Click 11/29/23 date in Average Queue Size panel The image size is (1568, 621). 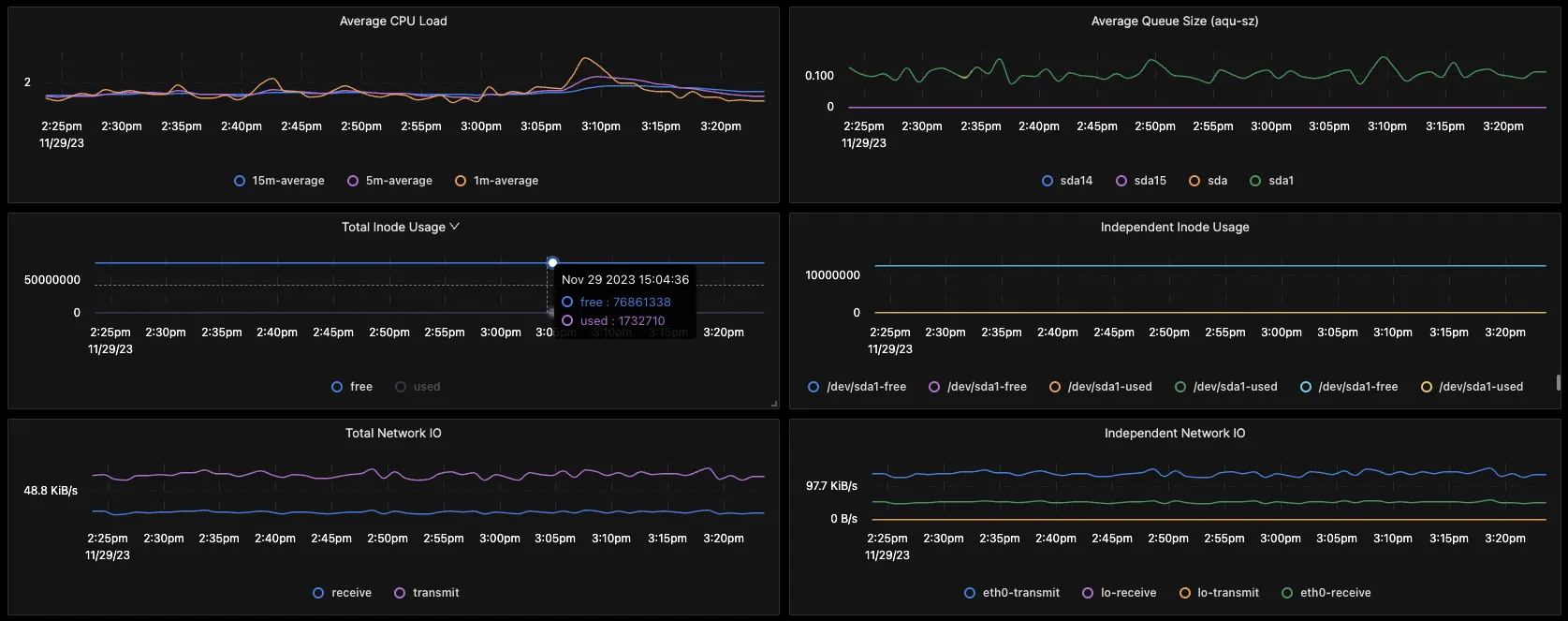[x=864, y=143]
